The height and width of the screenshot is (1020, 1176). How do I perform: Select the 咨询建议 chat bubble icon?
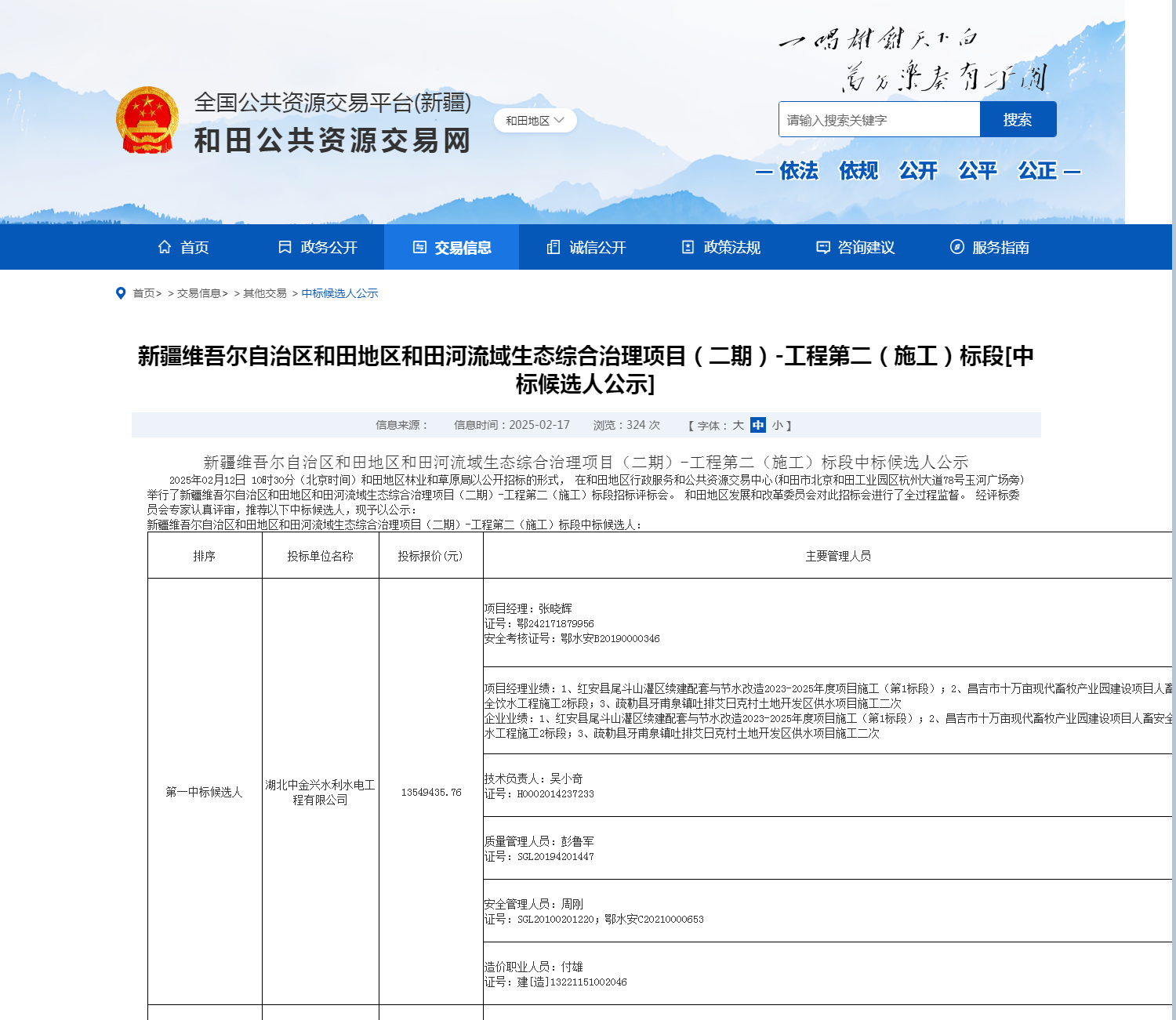tap(822, 246)
